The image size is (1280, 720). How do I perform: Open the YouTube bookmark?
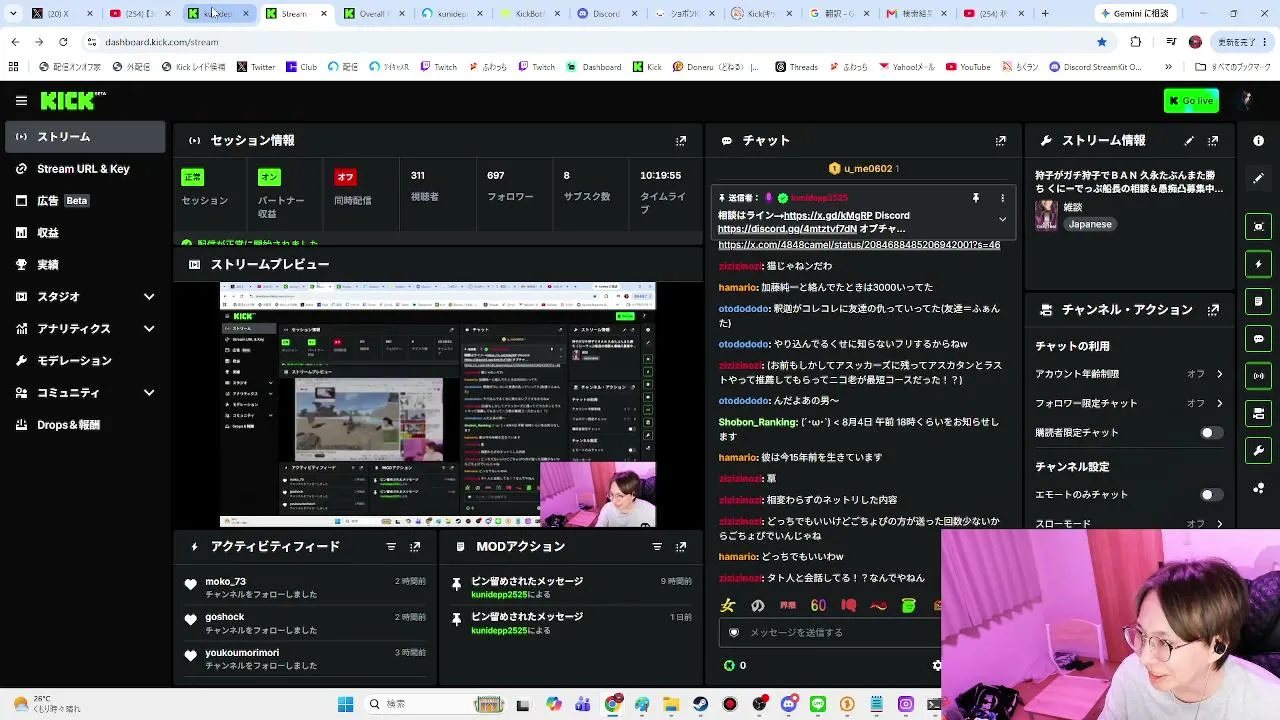[x=968, y=67]
